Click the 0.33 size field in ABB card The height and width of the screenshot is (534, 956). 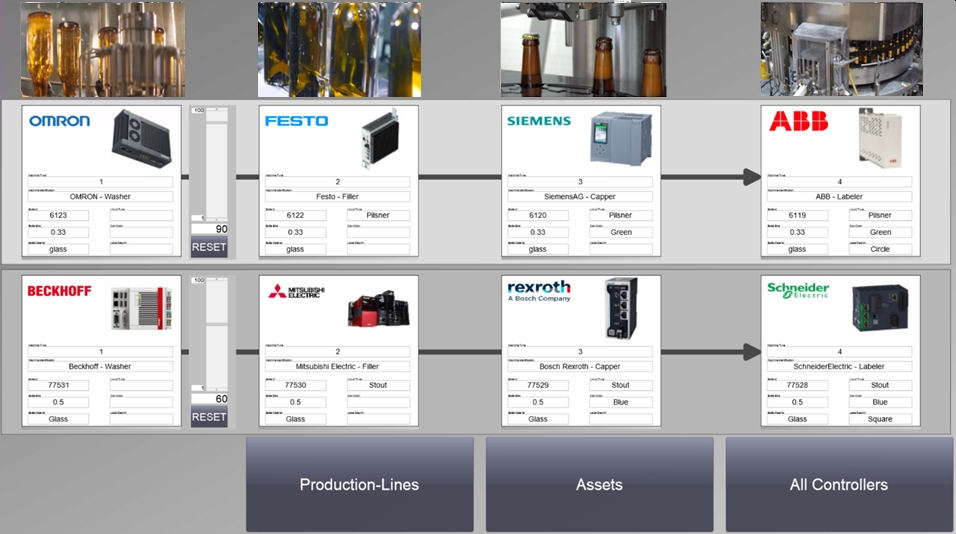(797, 232)
